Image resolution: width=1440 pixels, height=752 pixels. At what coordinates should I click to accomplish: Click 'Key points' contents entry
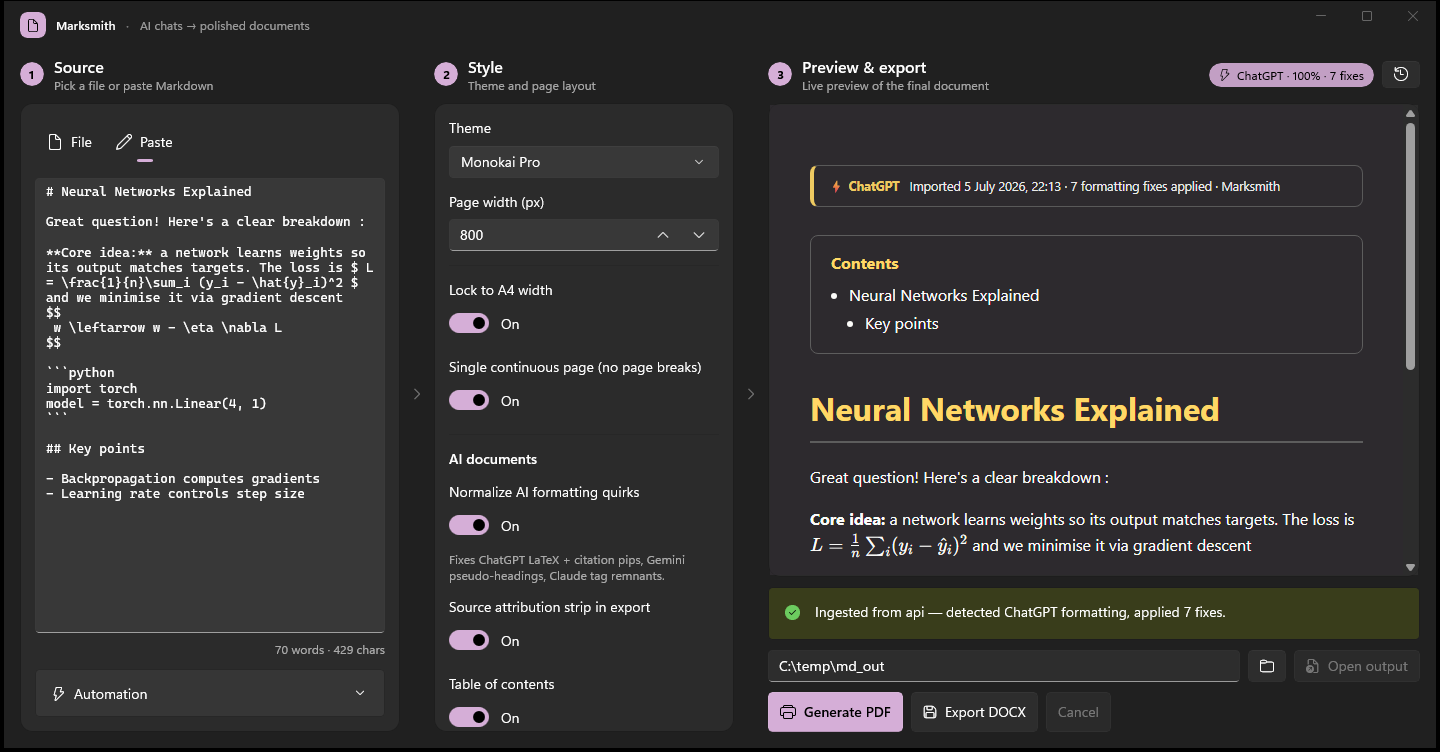pos(902,323)
